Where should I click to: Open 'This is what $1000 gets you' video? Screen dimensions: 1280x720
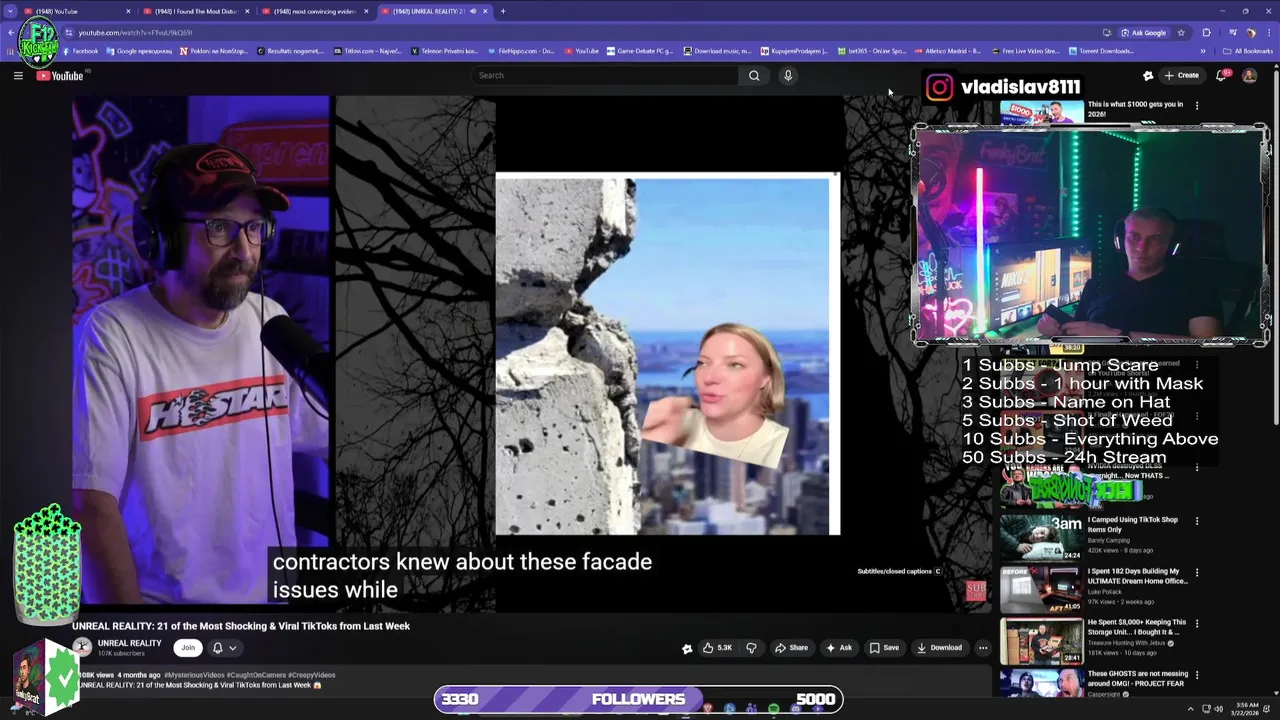tap(1042, 112)
